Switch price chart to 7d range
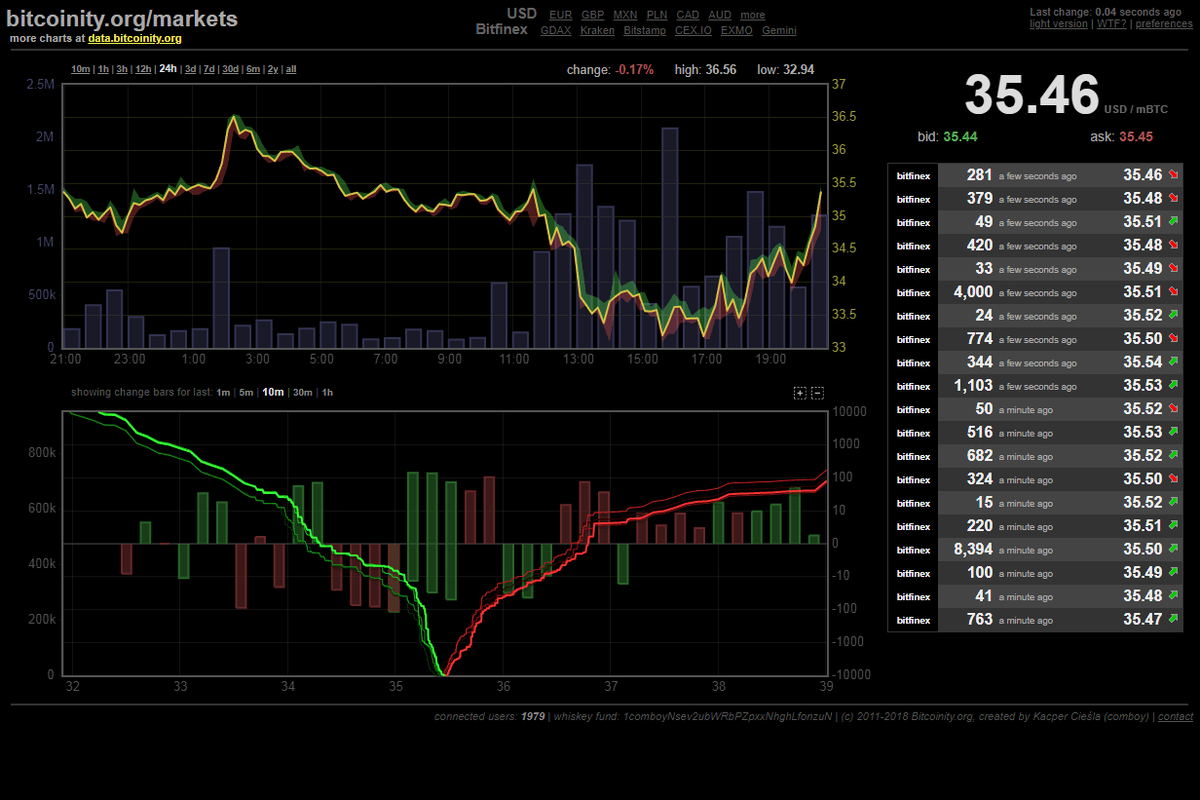Image resolution: width=1200 pixels, height=800 pixels. click(x=209, y=69)
